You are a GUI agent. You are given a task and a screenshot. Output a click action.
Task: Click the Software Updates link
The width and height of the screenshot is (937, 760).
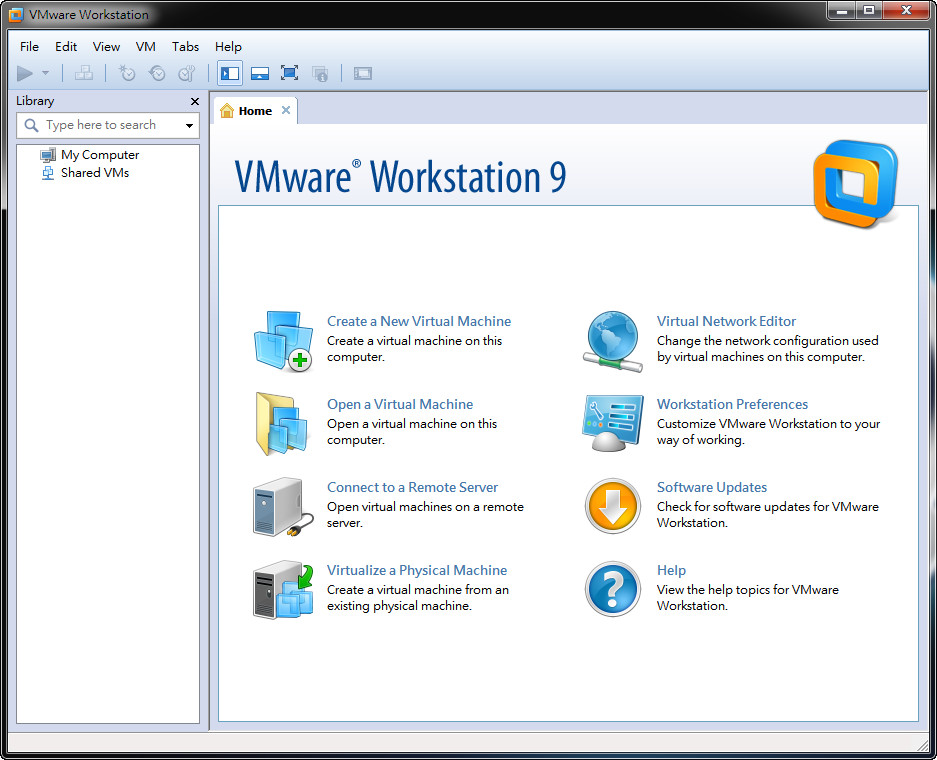712,488
